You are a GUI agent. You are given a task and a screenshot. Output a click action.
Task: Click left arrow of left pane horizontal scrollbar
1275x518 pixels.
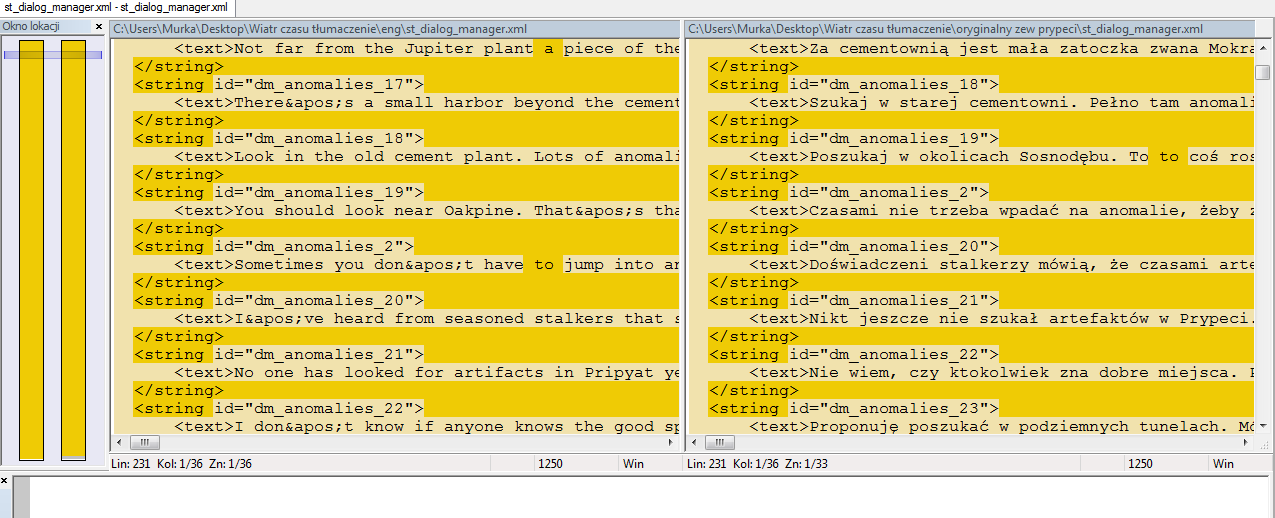coord(120,443)
